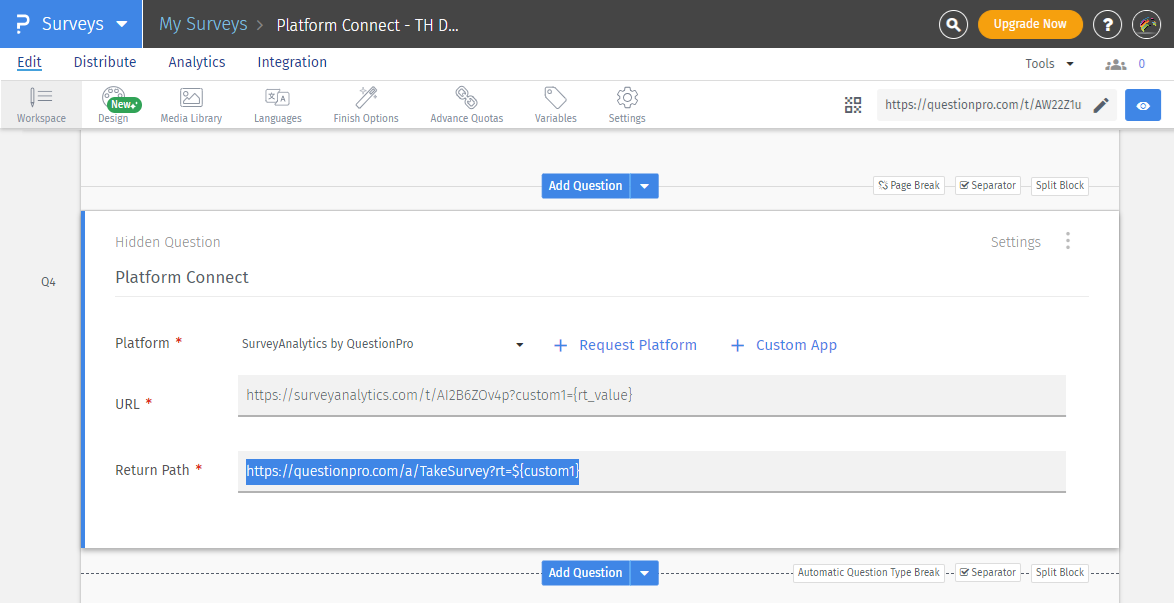
Task: Preview survey with the eye button
Action: [x=1143, y=105]
